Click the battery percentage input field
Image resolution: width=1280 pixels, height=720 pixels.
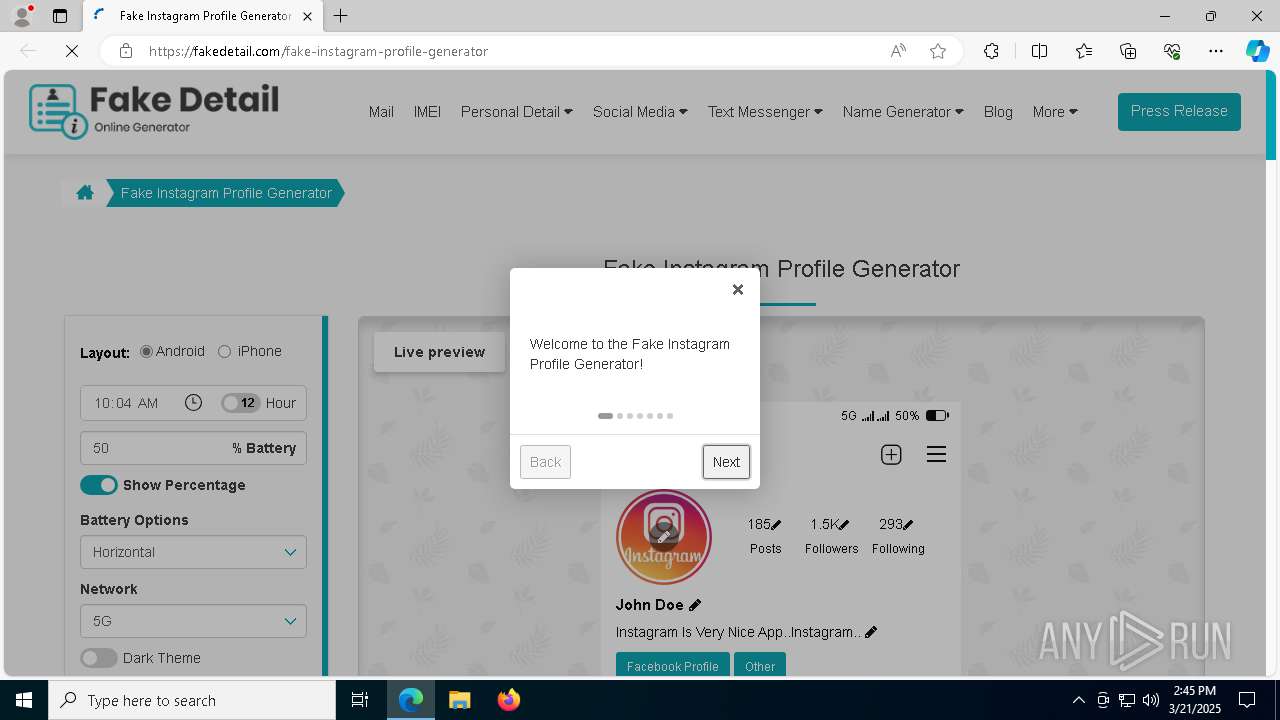[x=193, y=448]
